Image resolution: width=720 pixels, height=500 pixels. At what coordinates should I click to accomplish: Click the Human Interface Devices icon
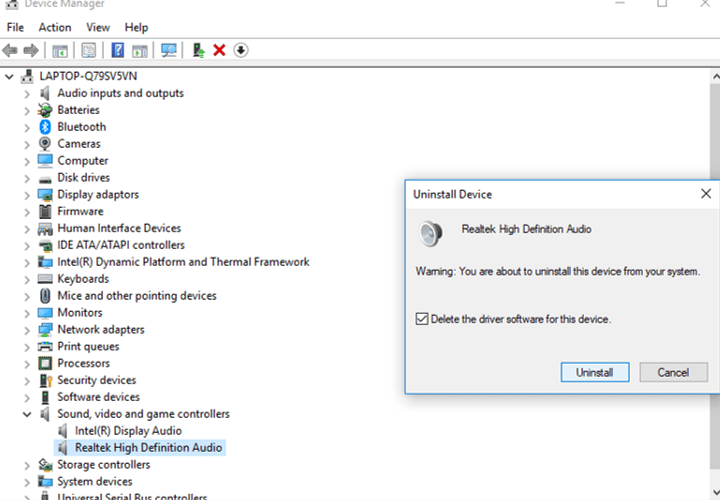pyautogui.click(x=45, y=228)
